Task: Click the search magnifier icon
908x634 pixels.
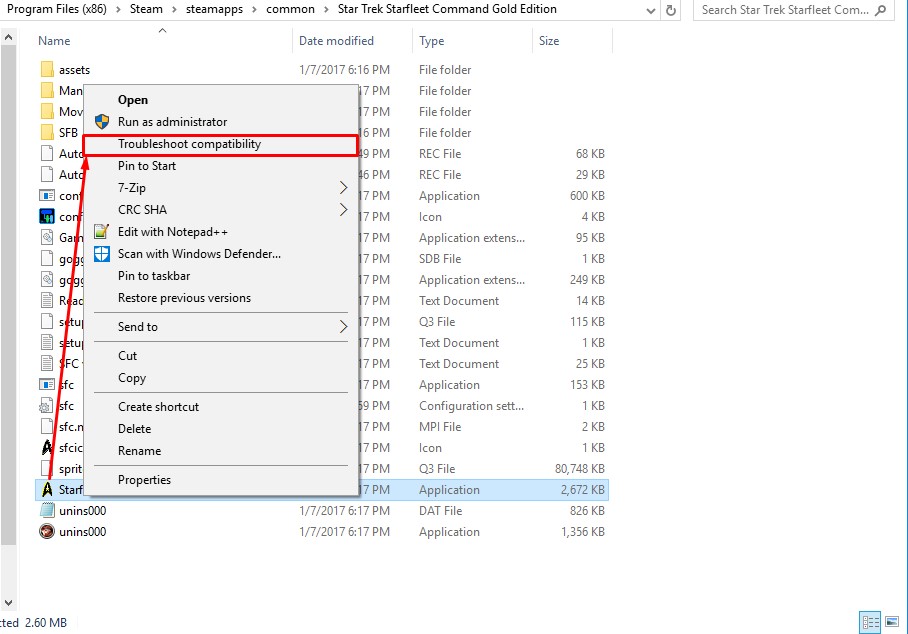Action: tap(880, 10)
